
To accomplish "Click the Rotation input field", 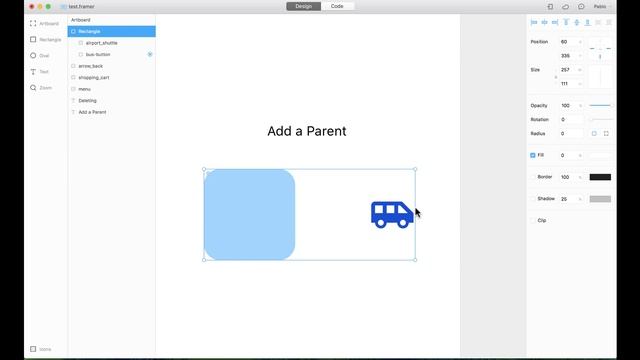I will pos(571,120).
